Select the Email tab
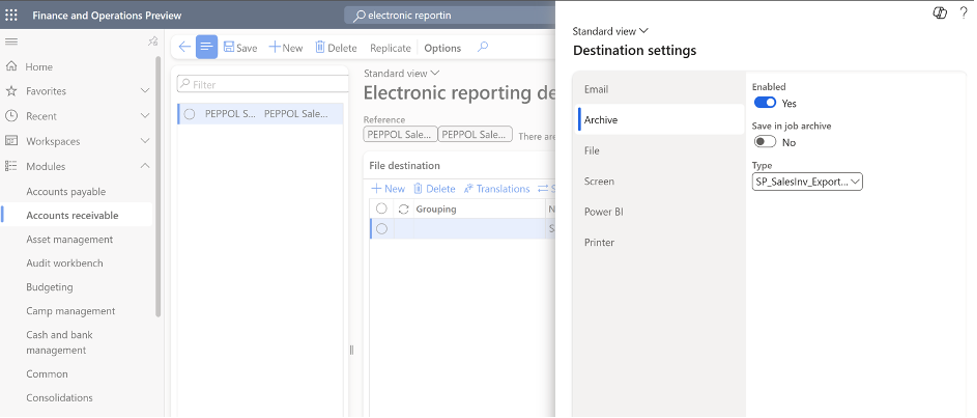Viewport: 977px width, 418px height. click(660, 89)
